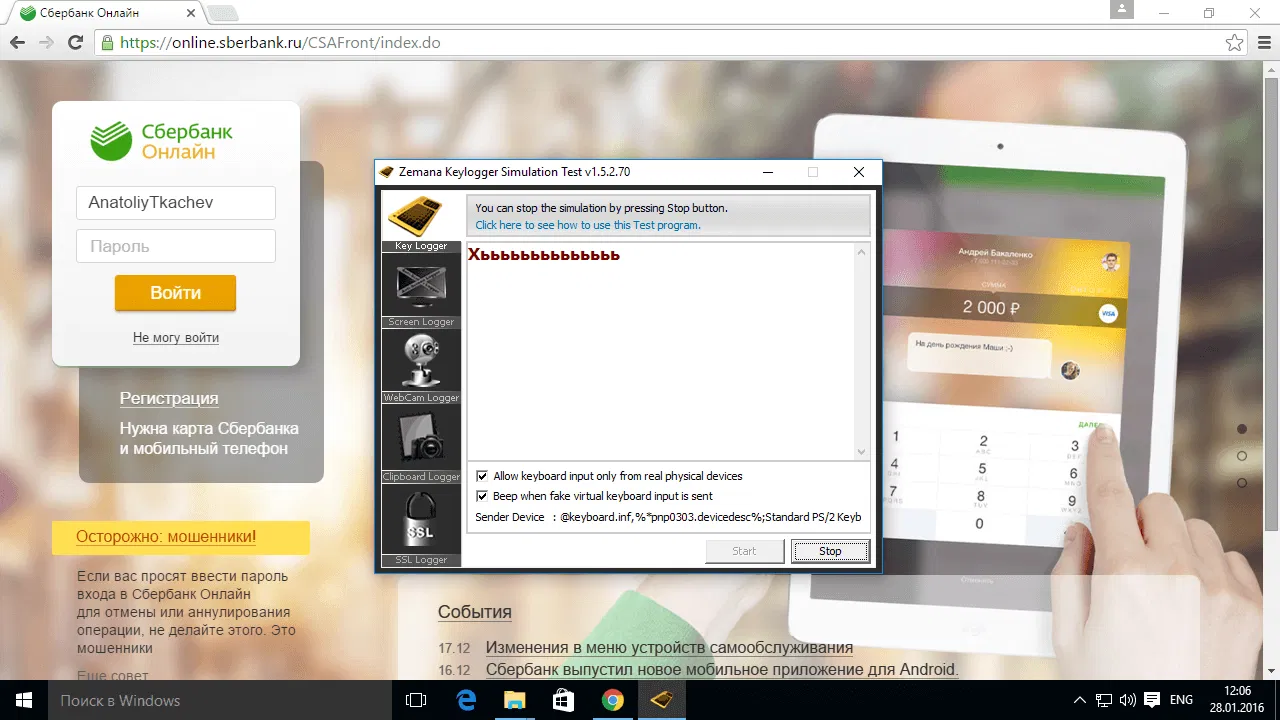Open Windows Store from the taskbar

[x=563, y=700]
